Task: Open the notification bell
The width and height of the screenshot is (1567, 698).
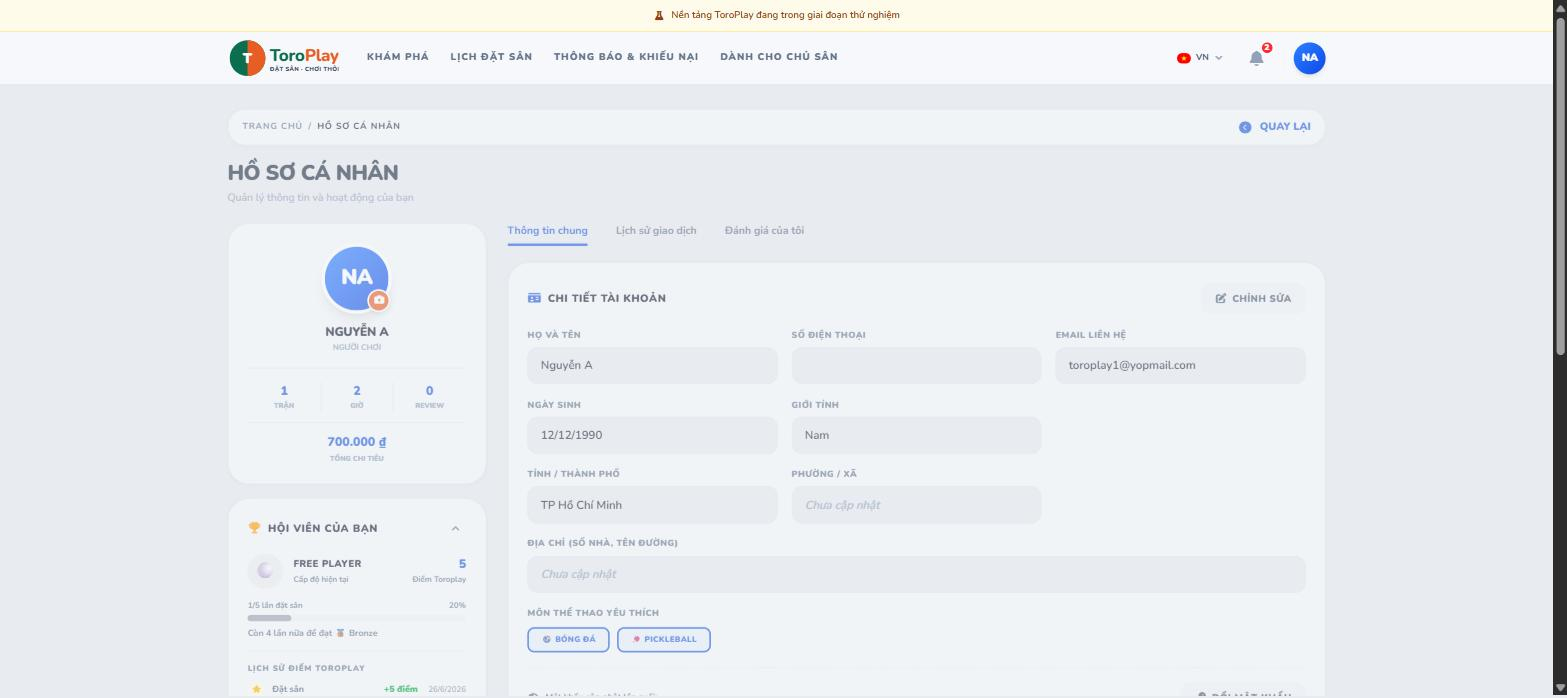Action: (1257, 58)
